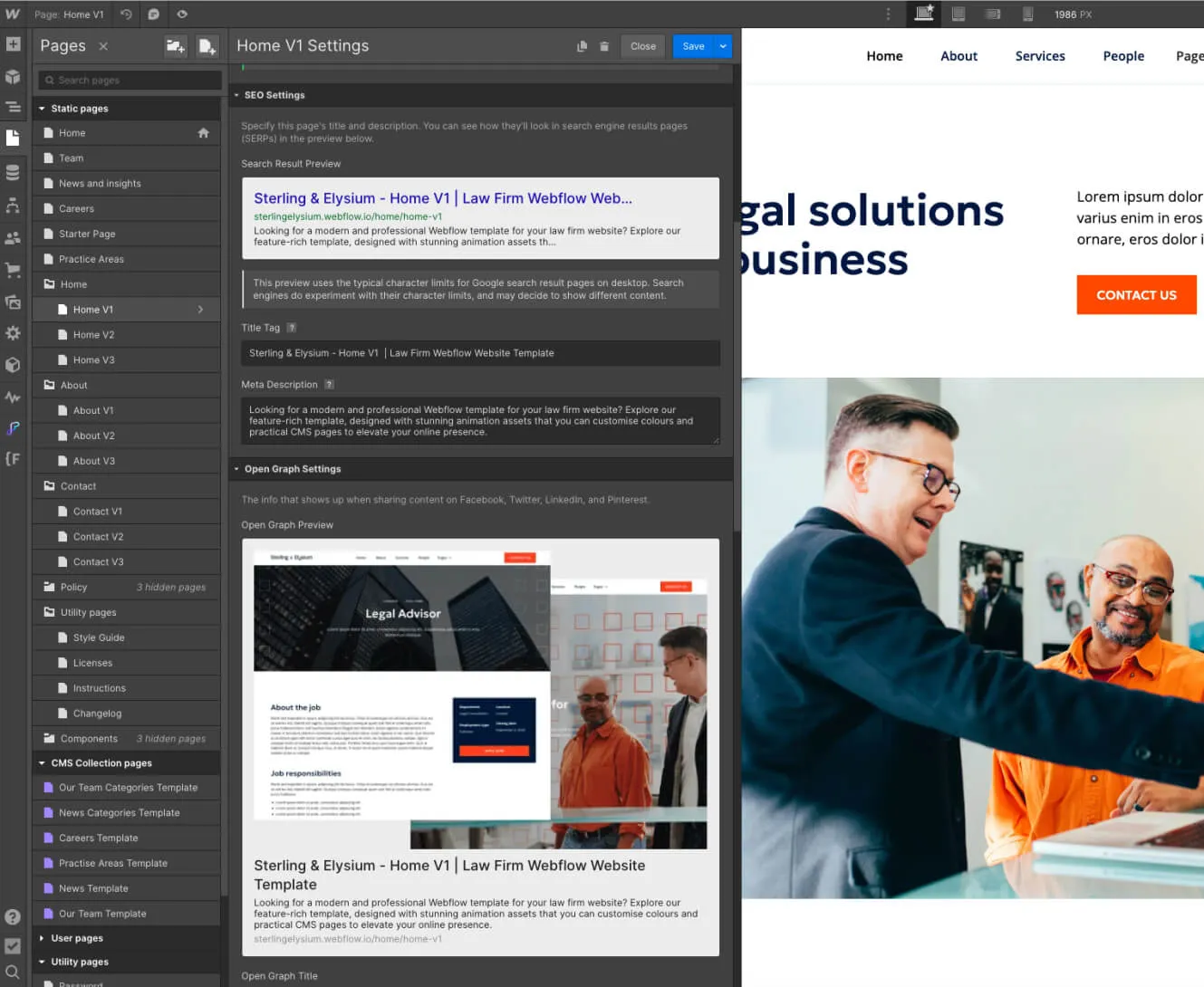Click the Close settings button

pyautogui.click(x=643, y=46)
